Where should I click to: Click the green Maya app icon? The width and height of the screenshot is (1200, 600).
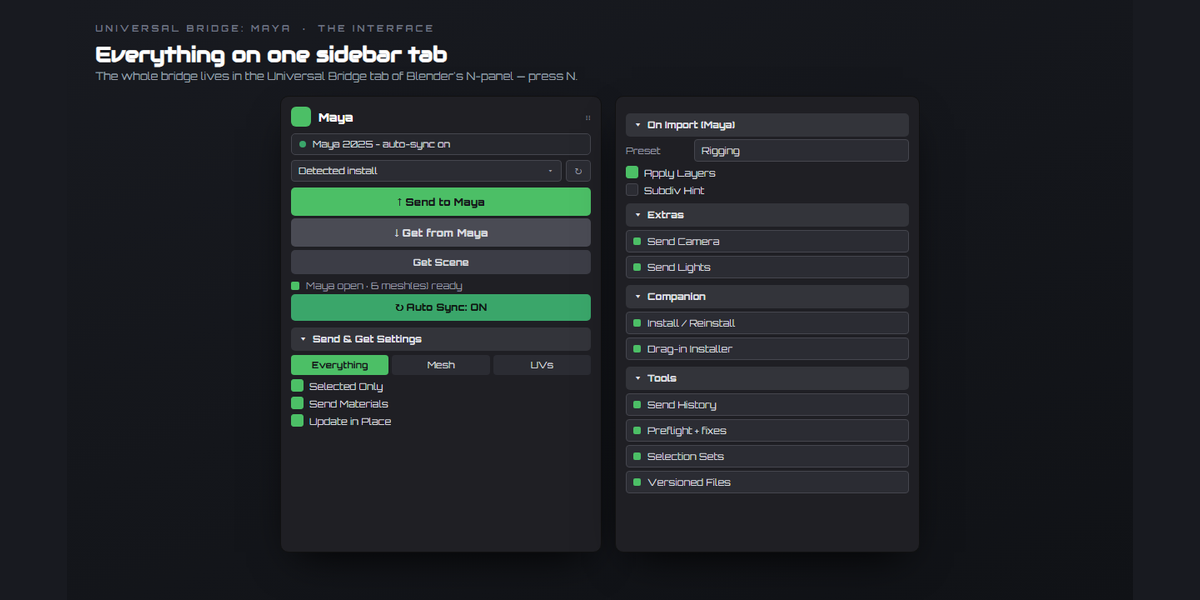click(x=301, y=117)
